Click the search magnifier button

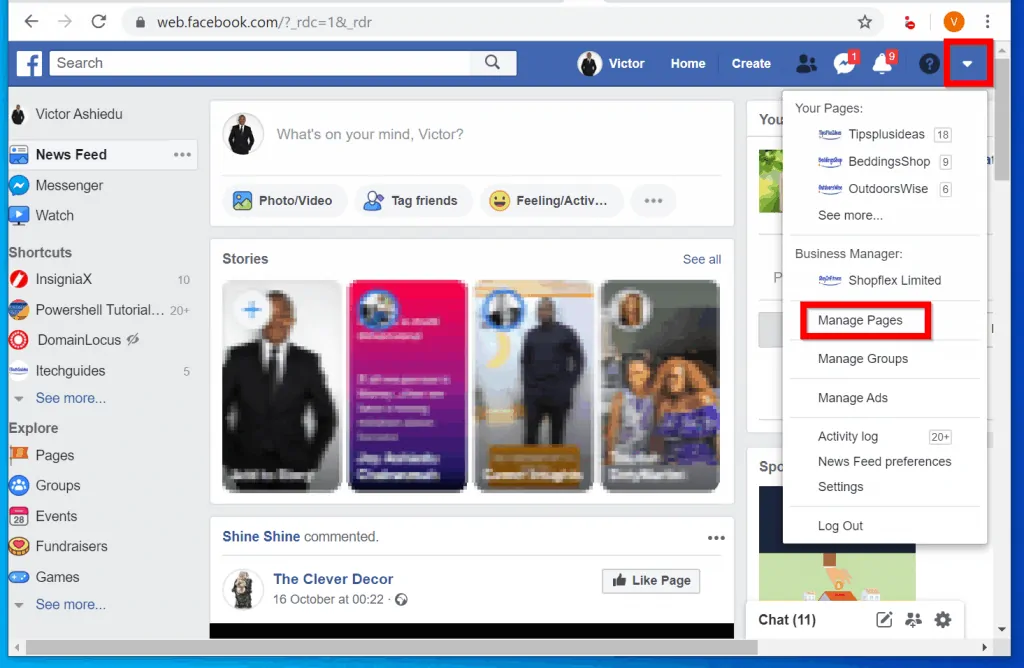tap(492, 63)
